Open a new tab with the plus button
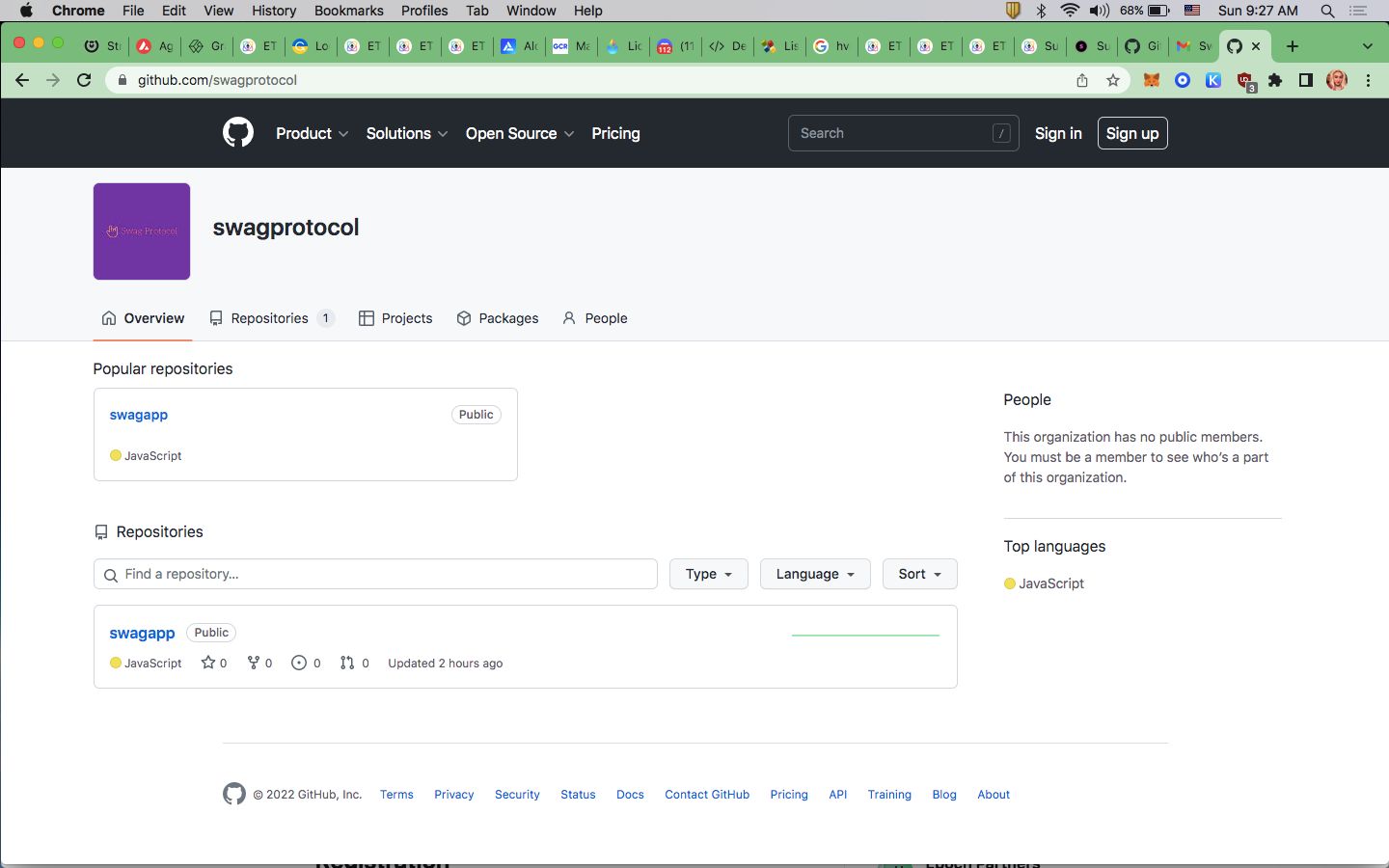 point(1293,46)
